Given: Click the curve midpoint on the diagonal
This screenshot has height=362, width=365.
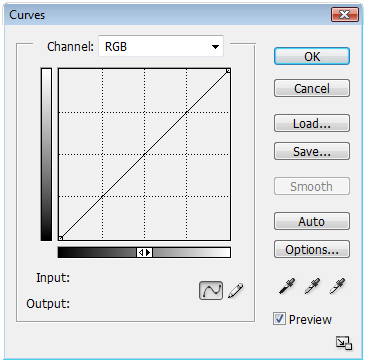Looking at the screenshot, I should pyautogui.click(x=144, y=154).
